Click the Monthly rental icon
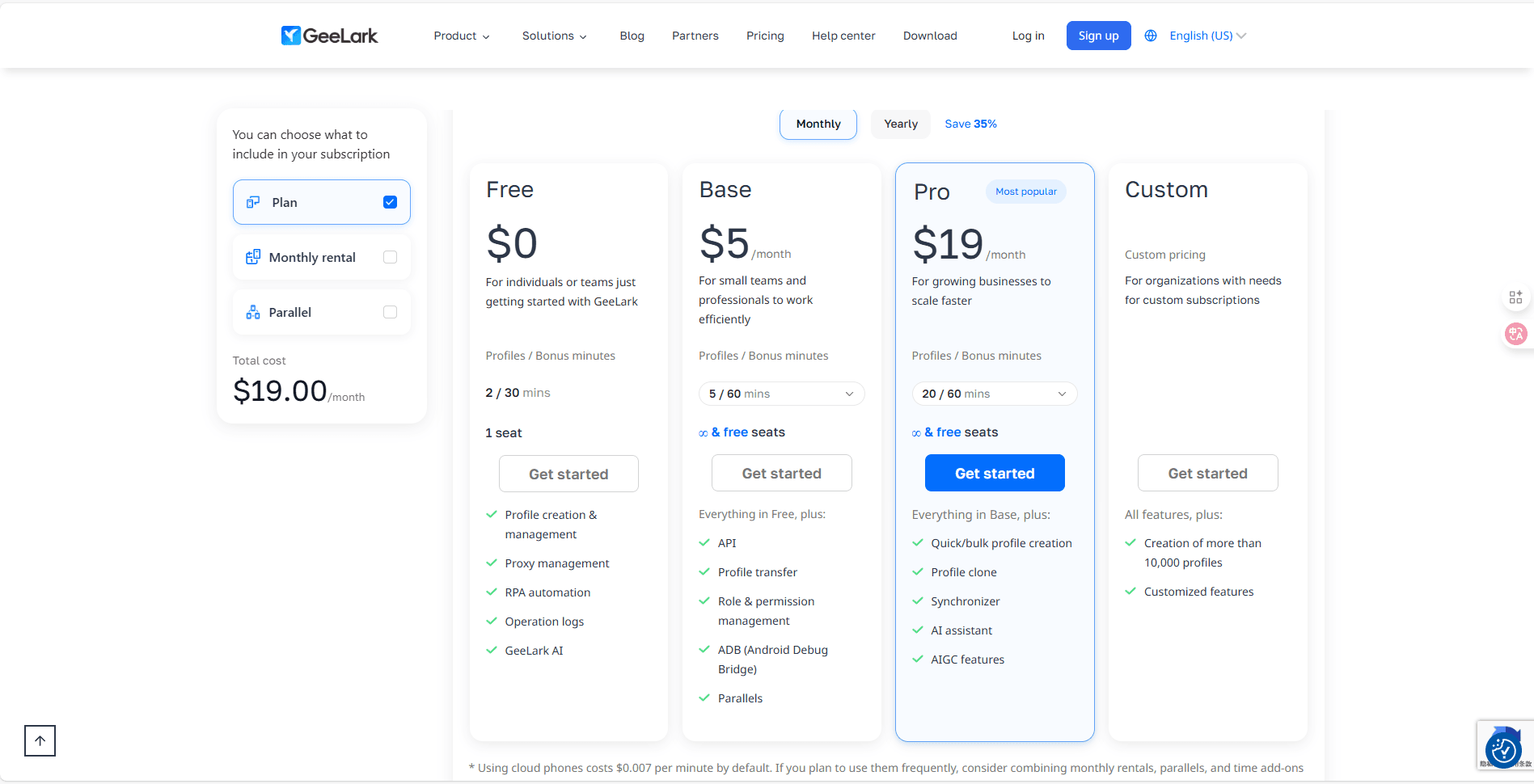This screenshot has height=784, width=1534. coord(253,257)
